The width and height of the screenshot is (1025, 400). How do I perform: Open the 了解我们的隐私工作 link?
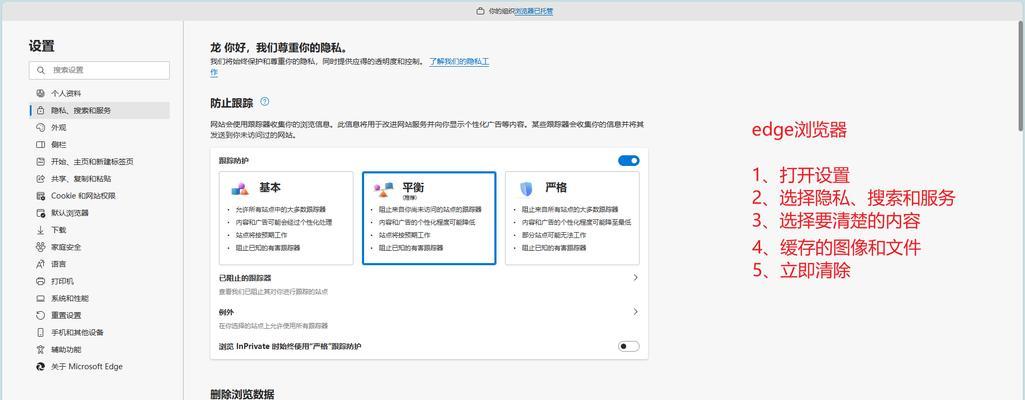coord(460,61)
